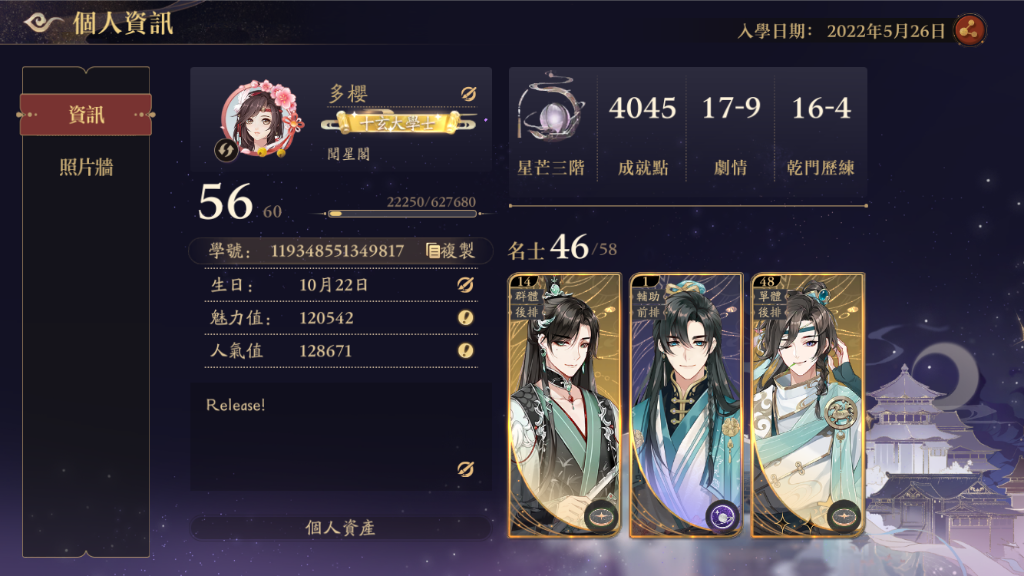Click the 十玄大學士 title banner
Screen dimensions: 1024x576
pyautogui.click(x=397, y=122)
